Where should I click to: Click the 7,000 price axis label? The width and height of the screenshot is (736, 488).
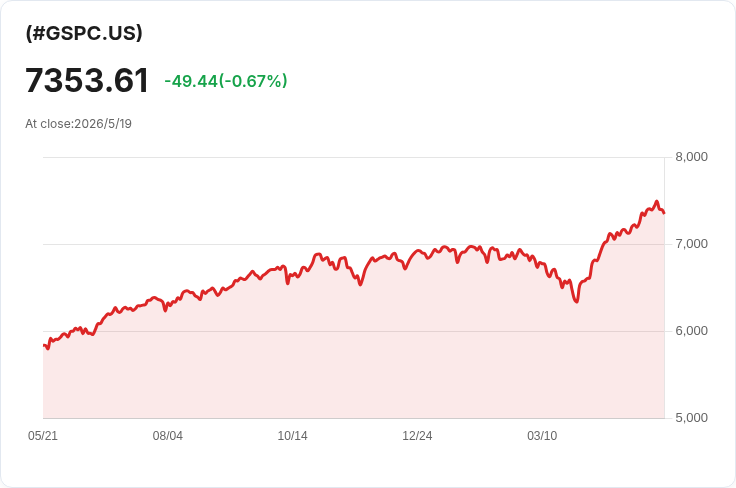coord(691,244)
